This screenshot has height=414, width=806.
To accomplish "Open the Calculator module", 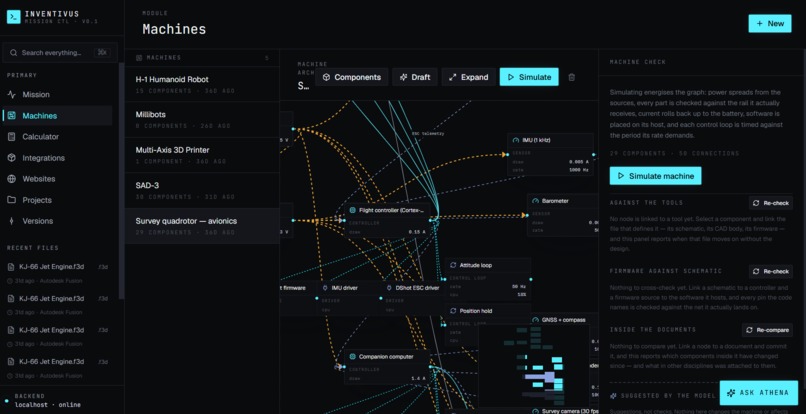I will pyautogui.click(x=57, y=137).
